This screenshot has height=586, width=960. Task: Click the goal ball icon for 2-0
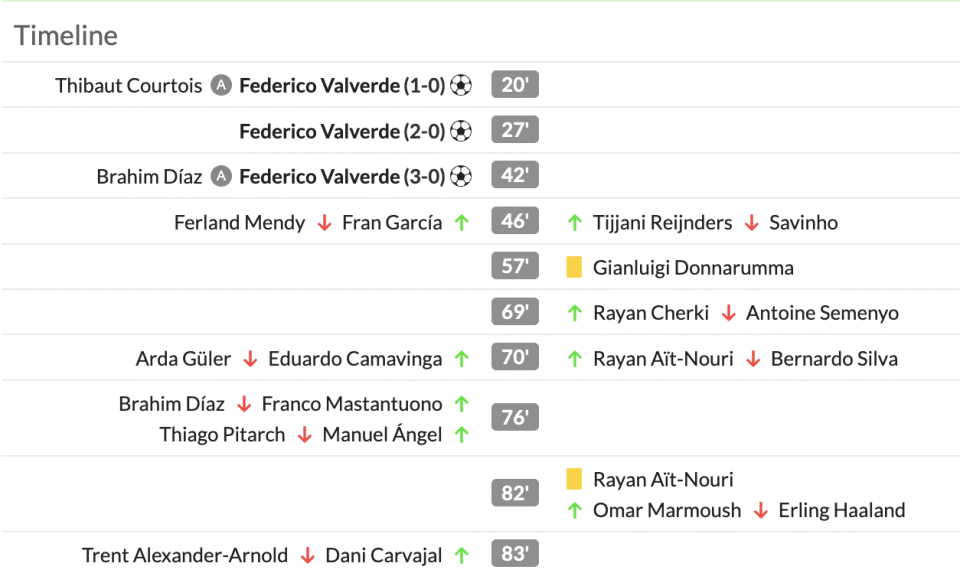[x=460, y=131]
